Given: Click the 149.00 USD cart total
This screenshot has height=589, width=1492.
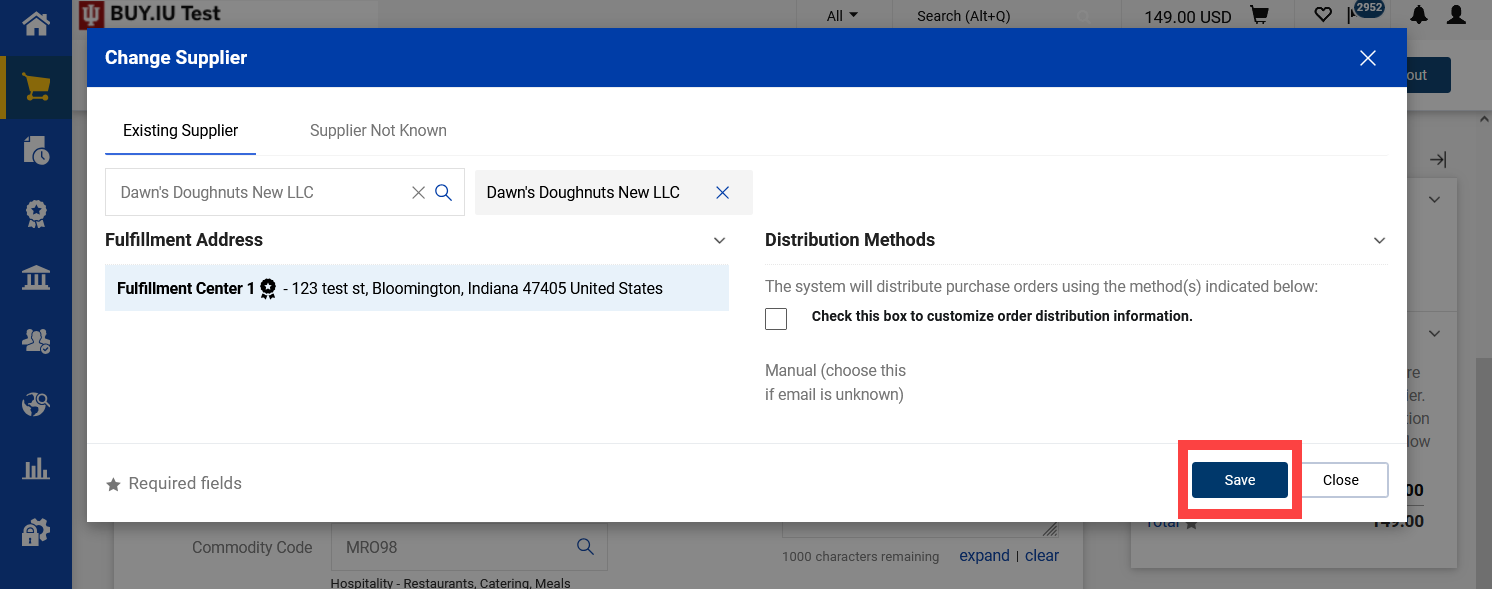Looking at the screenshot, I should tap(1187, 16).
